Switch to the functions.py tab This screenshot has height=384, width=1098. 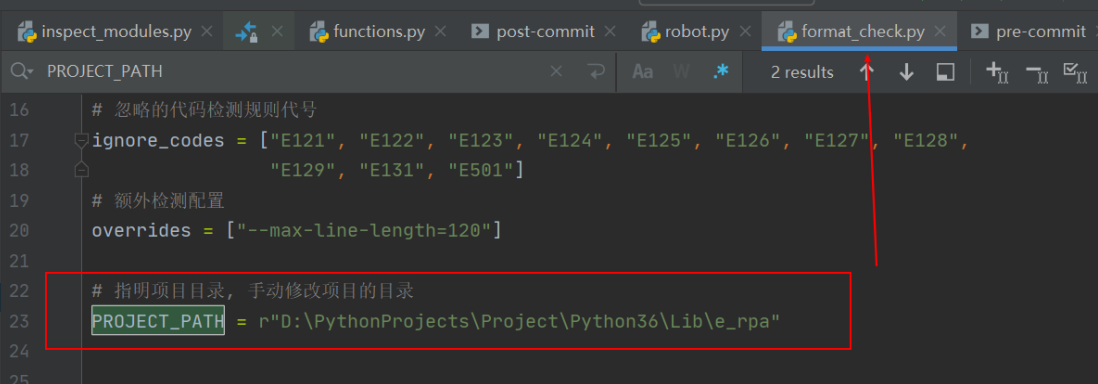click(368, 32)
